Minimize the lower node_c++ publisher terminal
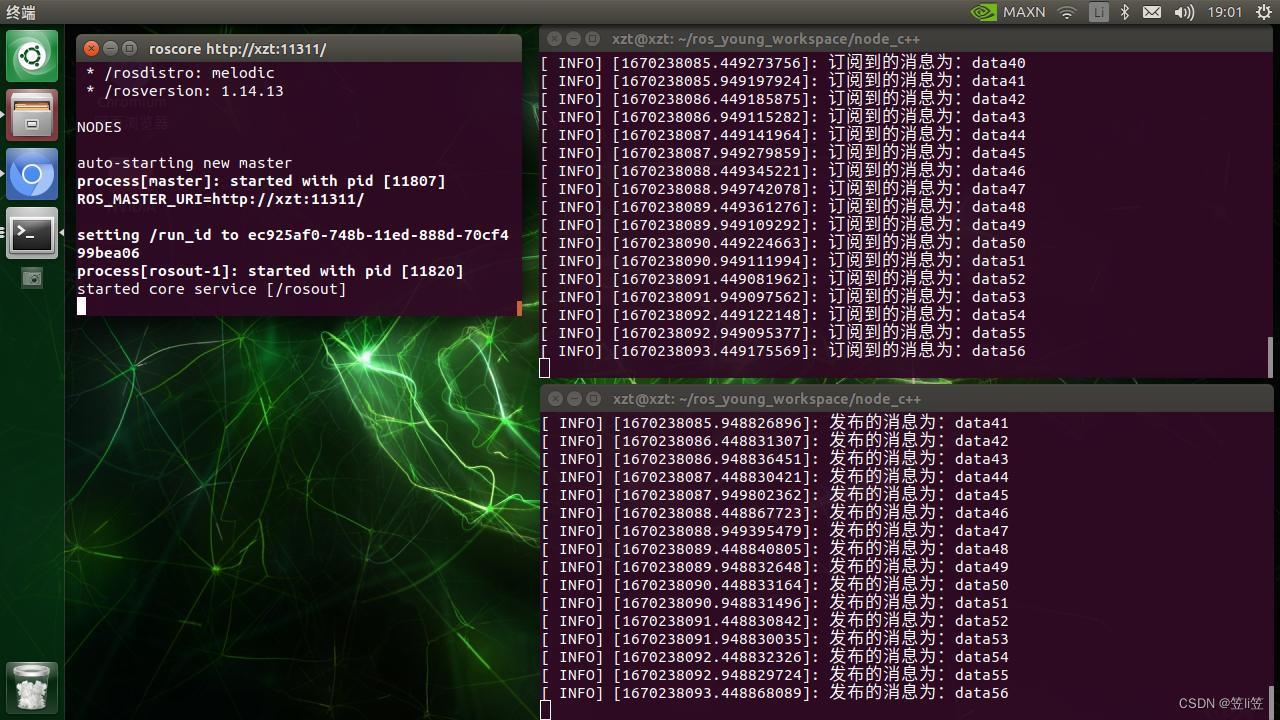 (x=574, y=399)
